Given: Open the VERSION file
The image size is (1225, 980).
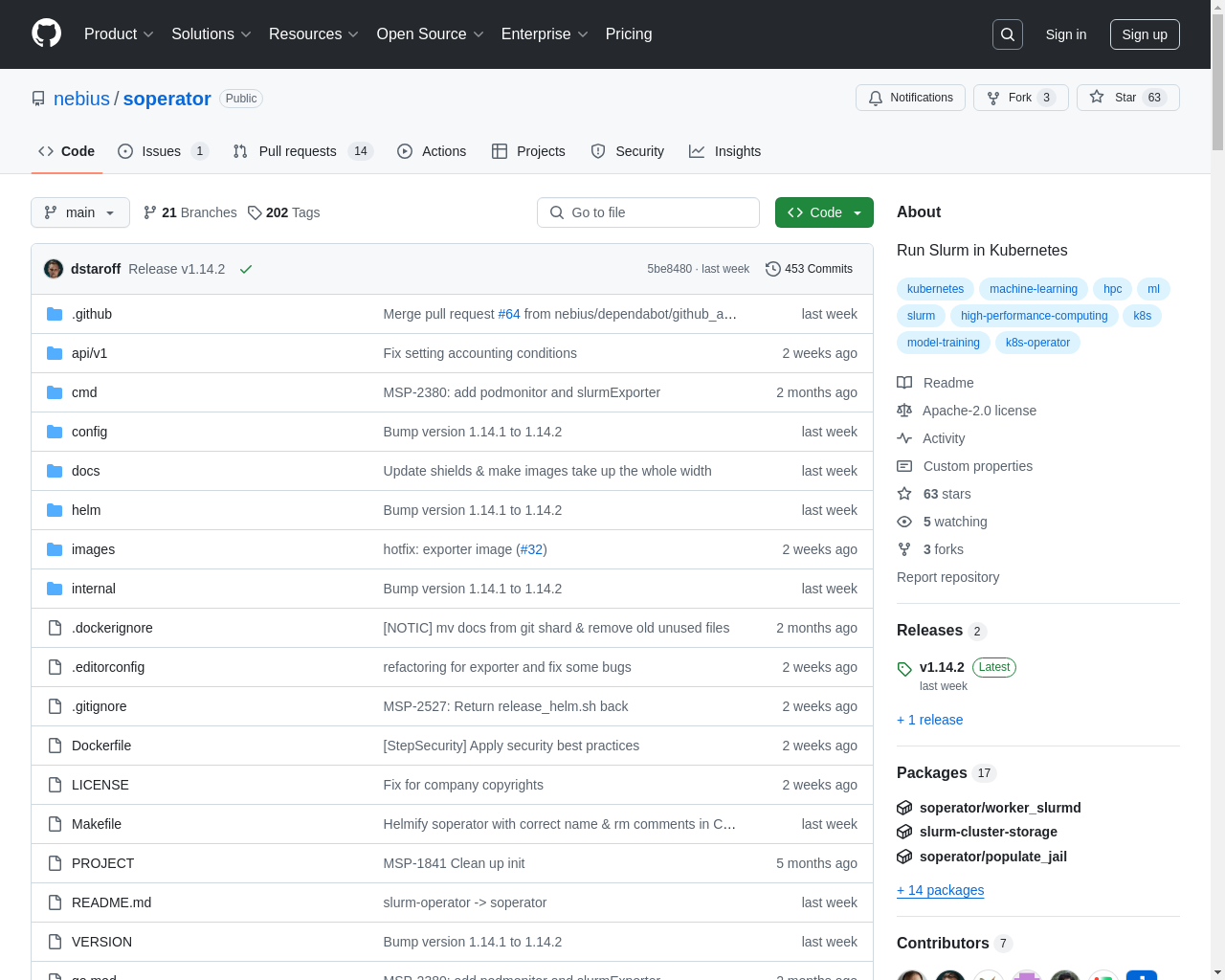Looking at the screenshot, I should tap(101, 942).
